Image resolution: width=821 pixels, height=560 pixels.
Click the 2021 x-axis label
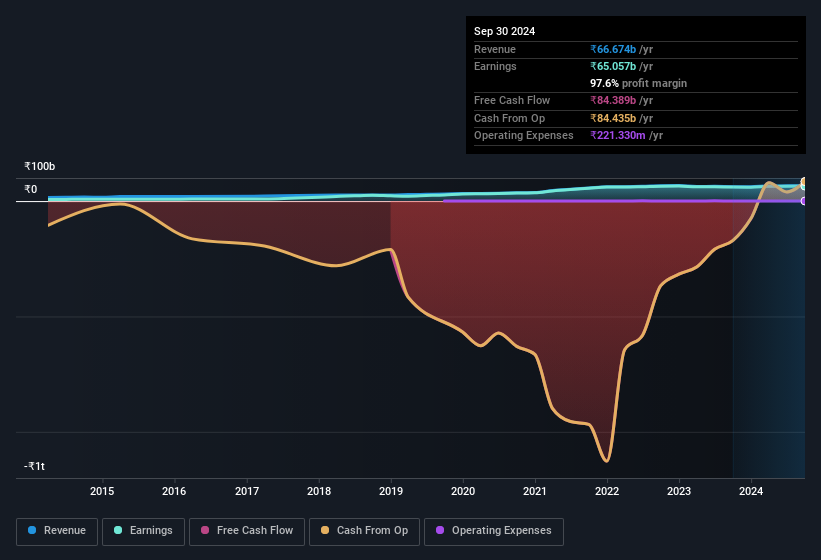pos(535,491)
